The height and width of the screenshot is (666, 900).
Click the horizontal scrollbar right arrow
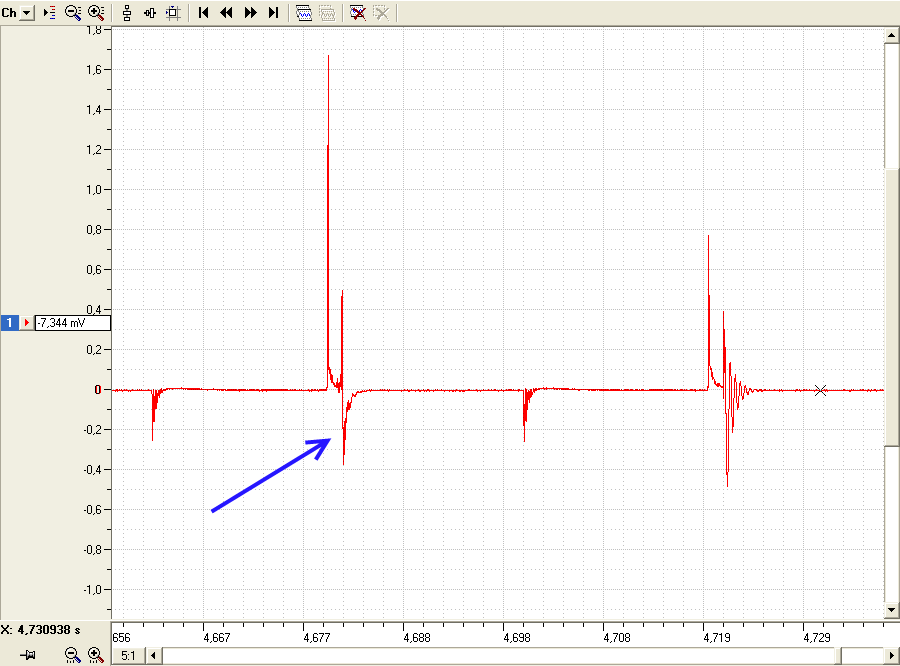[x=892, y=655]
